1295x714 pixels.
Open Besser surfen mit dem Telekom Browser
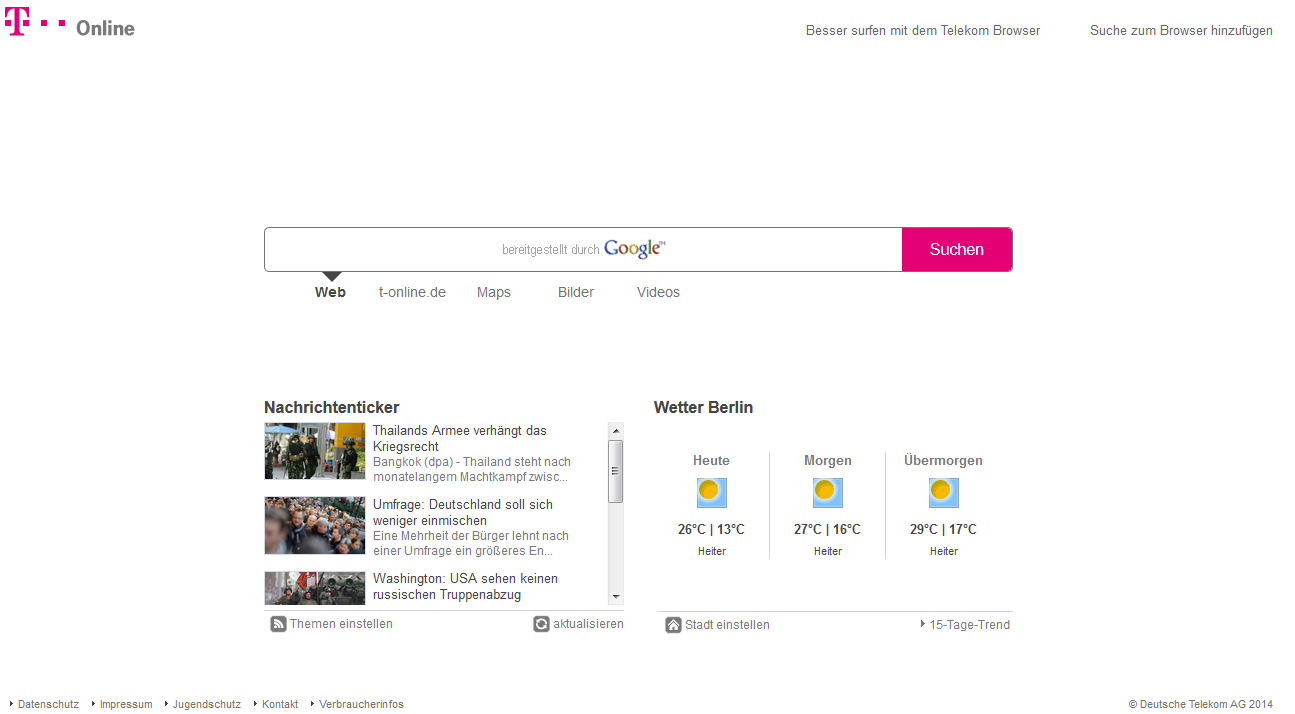tap(923, 31)
